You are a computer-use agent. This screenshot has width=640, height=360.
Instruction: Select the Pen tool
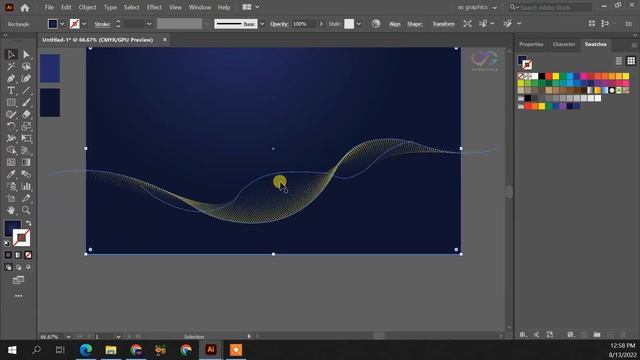pos(11,78)
